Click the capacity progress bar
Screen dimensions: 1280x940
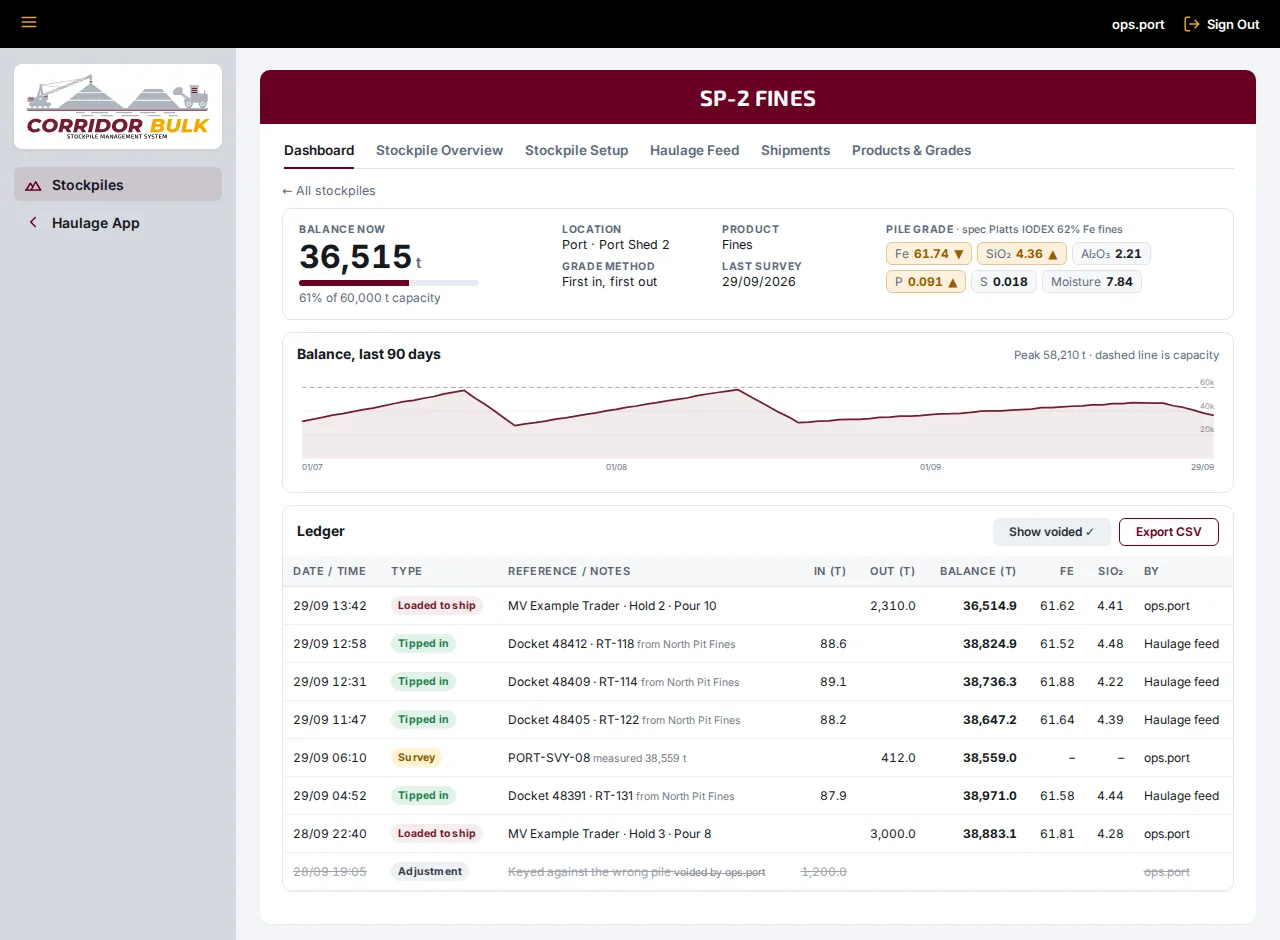[389, 283]
